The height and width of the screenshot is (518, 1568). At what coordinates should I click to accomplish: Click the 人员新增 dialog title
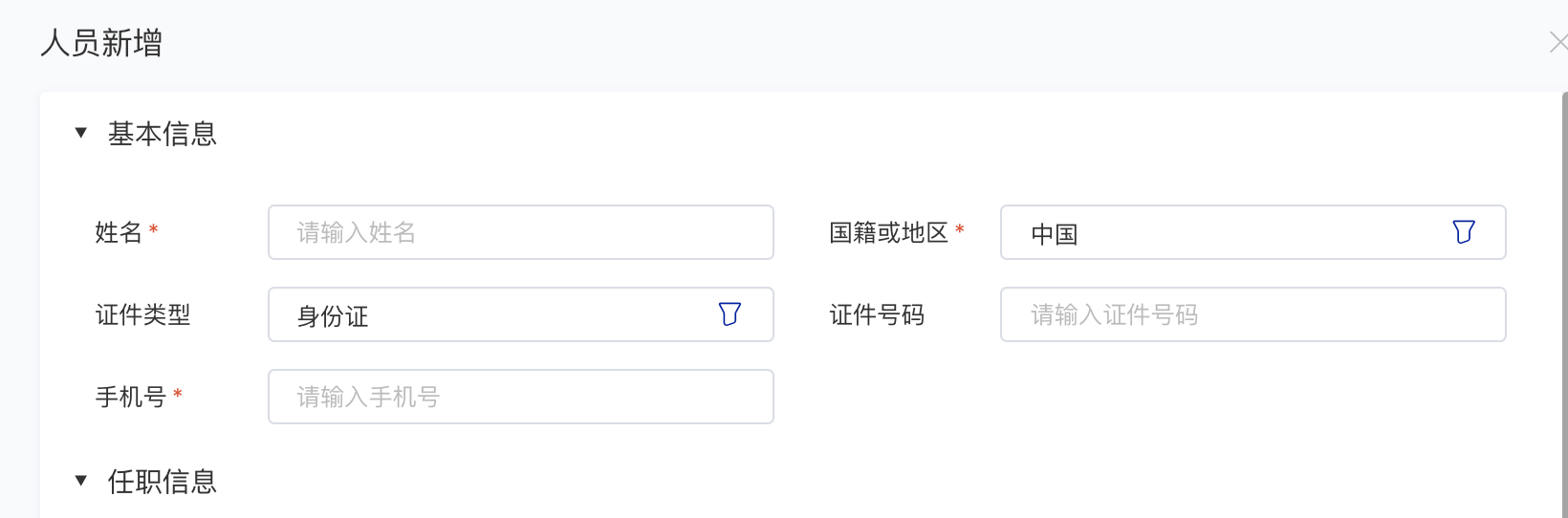click(x=101, y=43)
